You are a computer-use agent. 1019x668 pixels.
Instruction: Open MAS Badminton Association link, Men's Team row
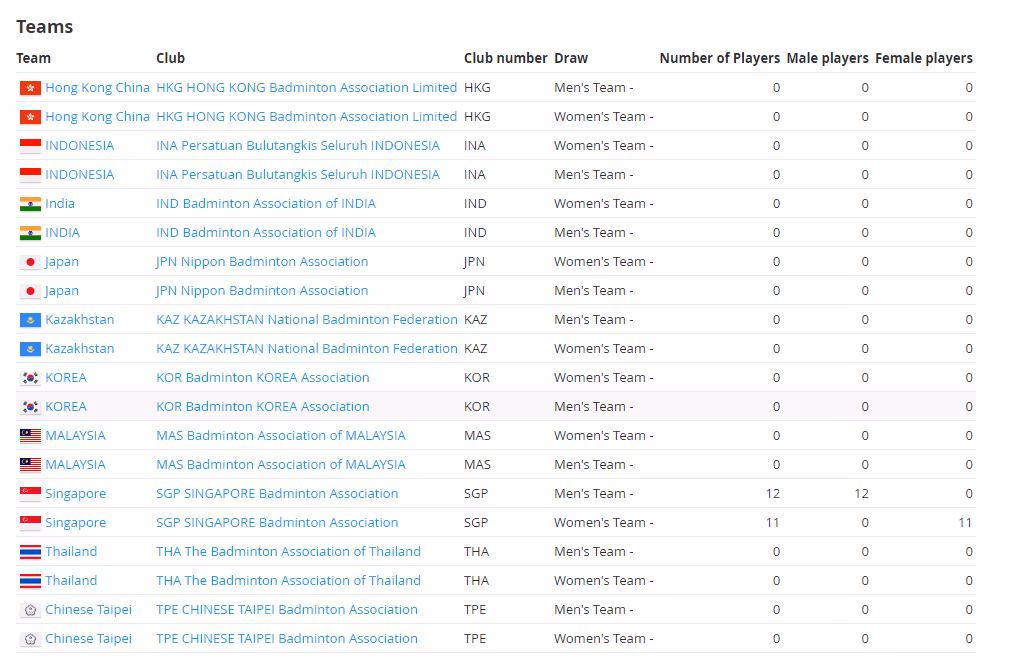pos(281,465)
